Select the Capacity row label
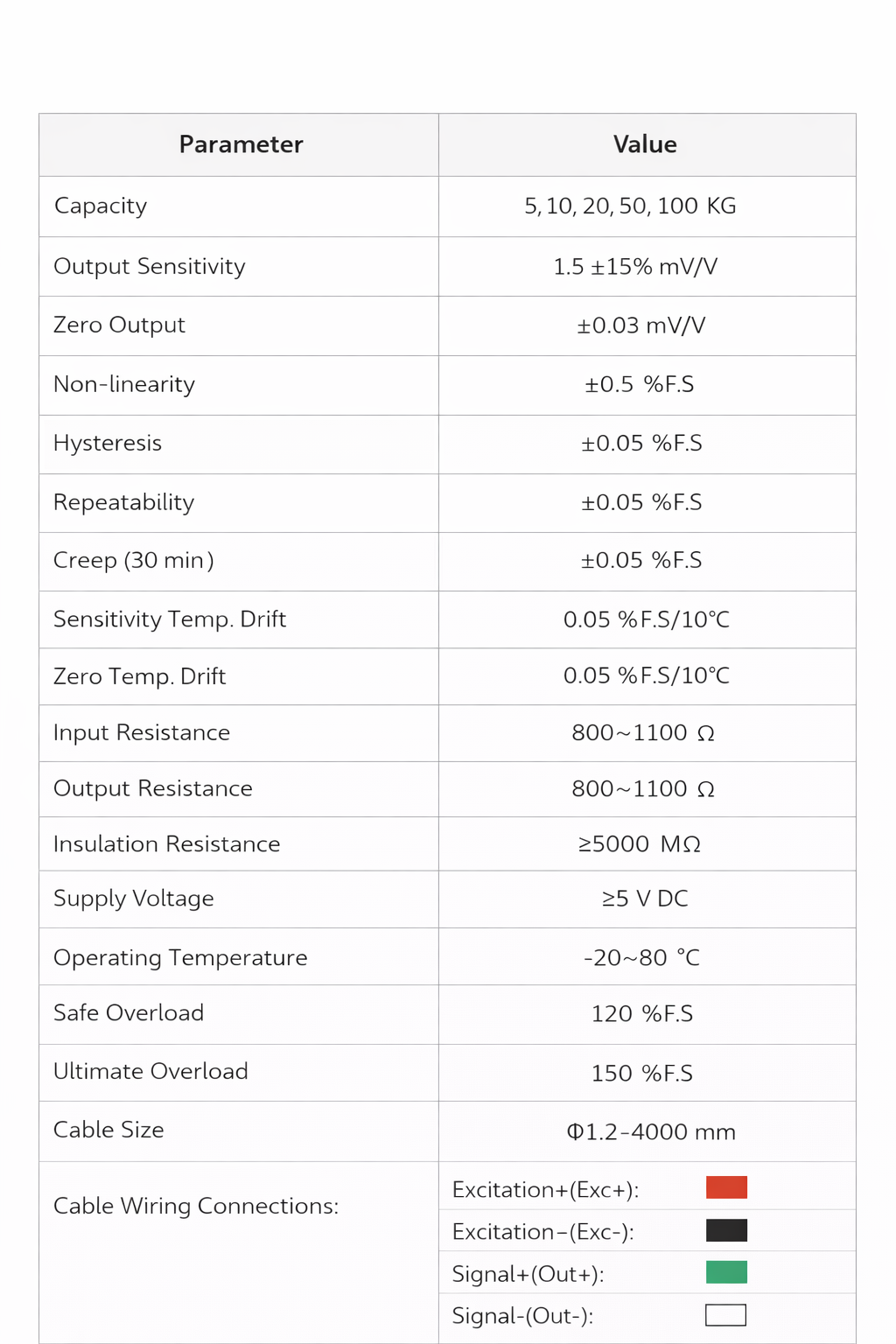Screen dimensions: 896x1344 pyautogui.click(x=101, y=206)
